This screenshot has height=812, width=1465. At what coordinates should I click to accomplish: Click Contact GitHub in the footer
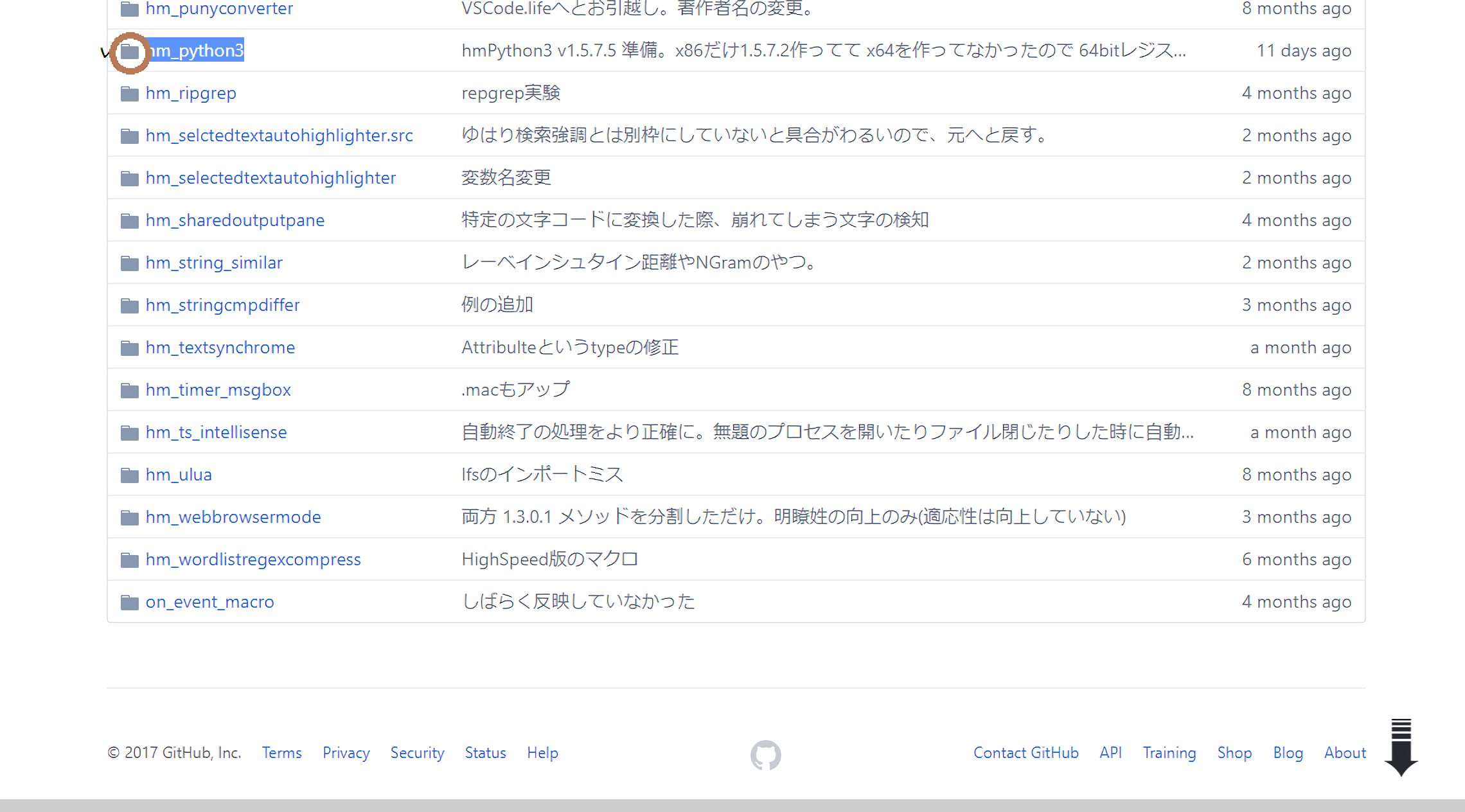[x=1025, y=753]
